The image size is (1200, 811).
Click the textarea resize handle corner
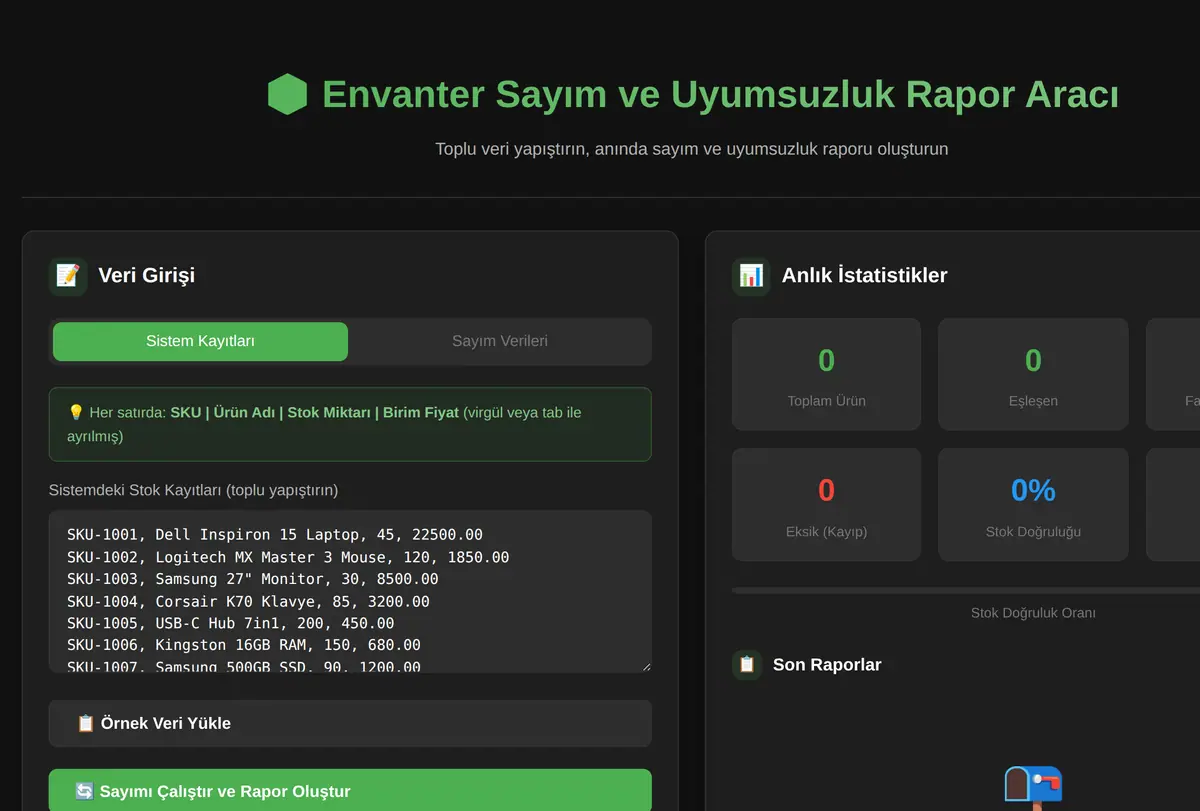pos(645,666)
